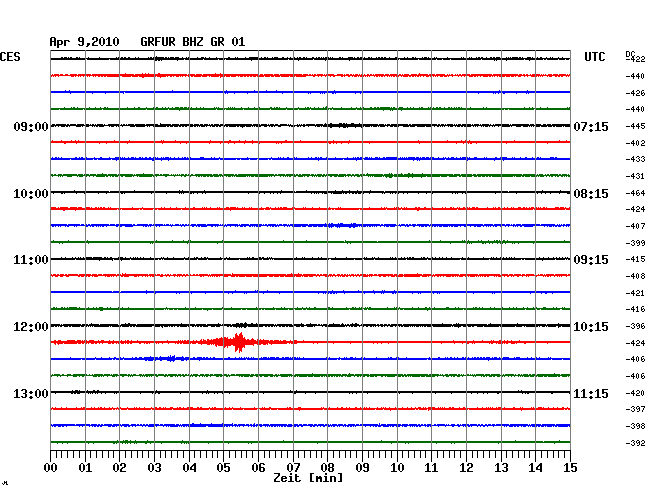Click the DC offset value "-402"
This screenshot has height=494, width=650.
click(x=635, y=143)
